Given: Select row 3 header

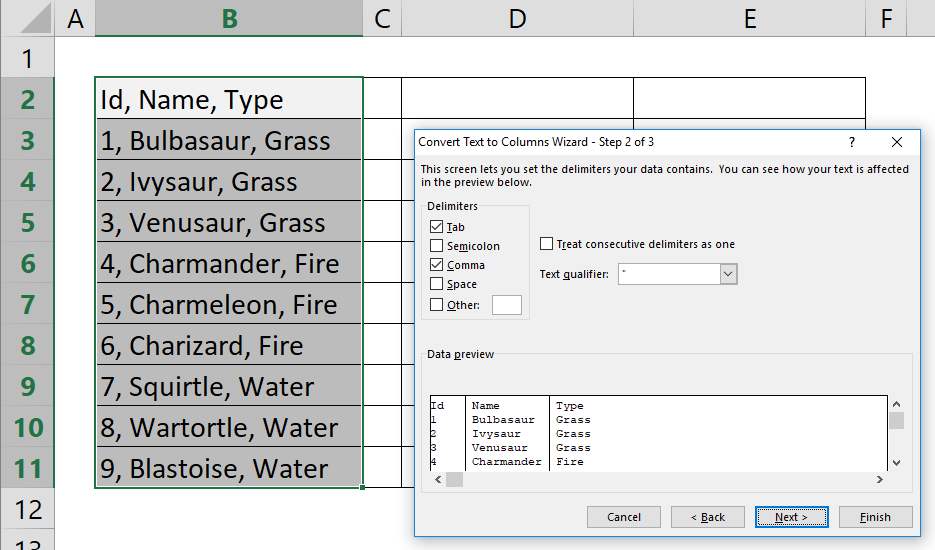Looking at the screenshot, I should point(27,140).
